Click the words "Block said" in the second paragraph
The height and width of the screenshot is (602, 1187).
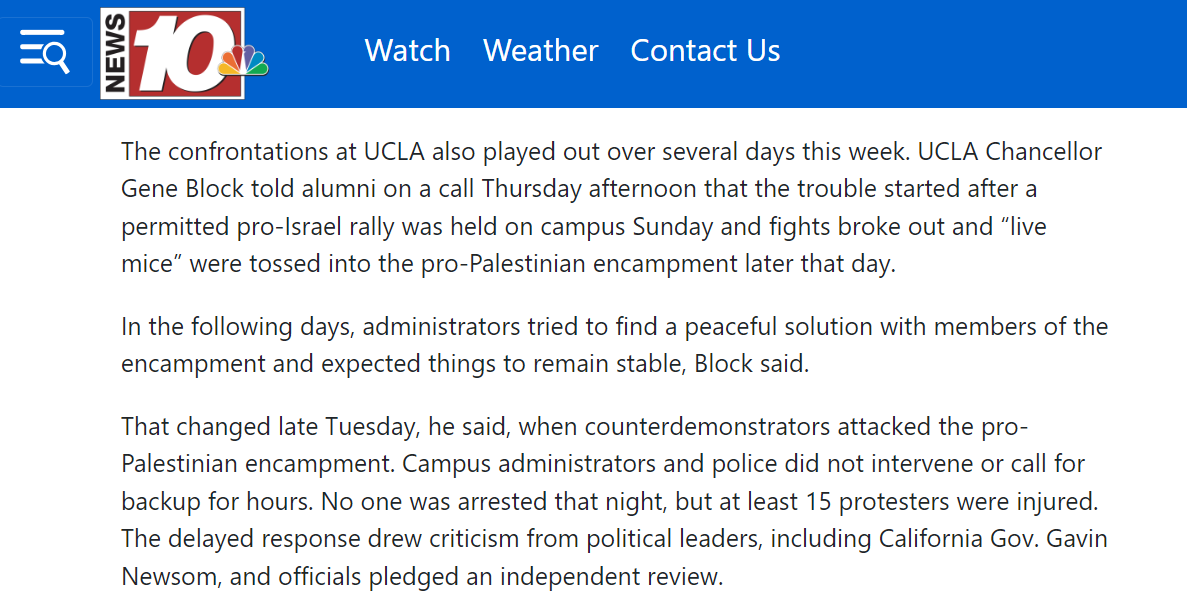click(751, 363)
